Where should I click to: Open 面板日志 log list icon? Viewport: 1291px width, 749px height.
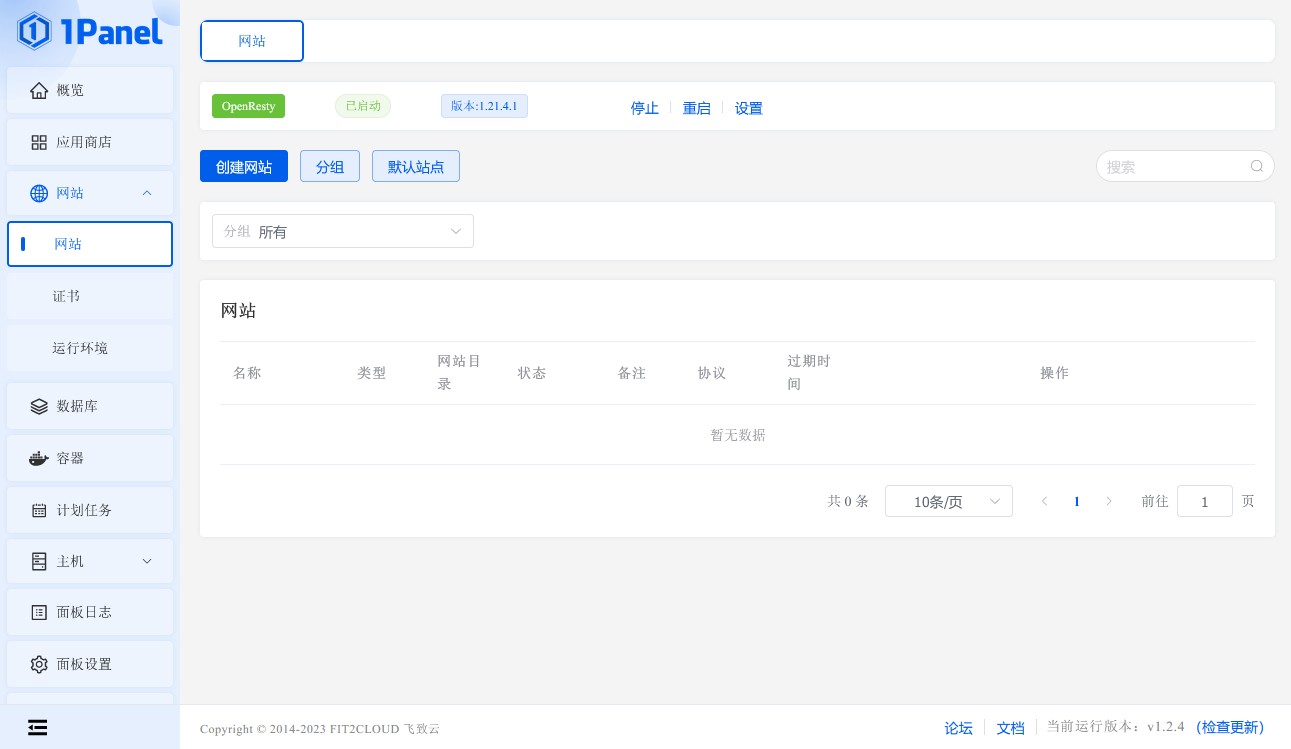click(x=39, y=612)
